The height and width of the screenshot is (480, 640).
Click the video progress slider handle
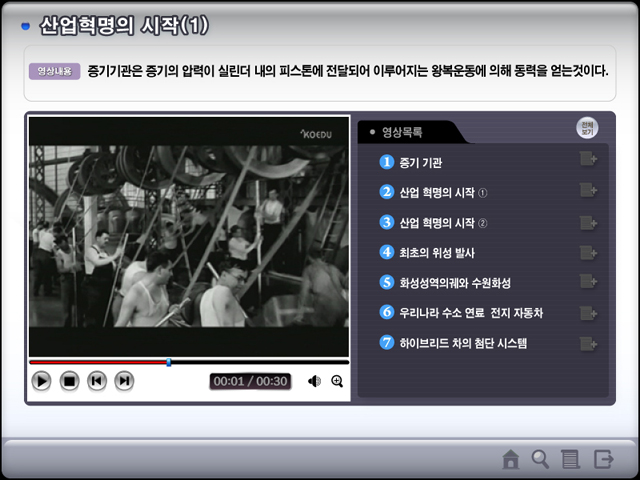(x=168, y=362)
